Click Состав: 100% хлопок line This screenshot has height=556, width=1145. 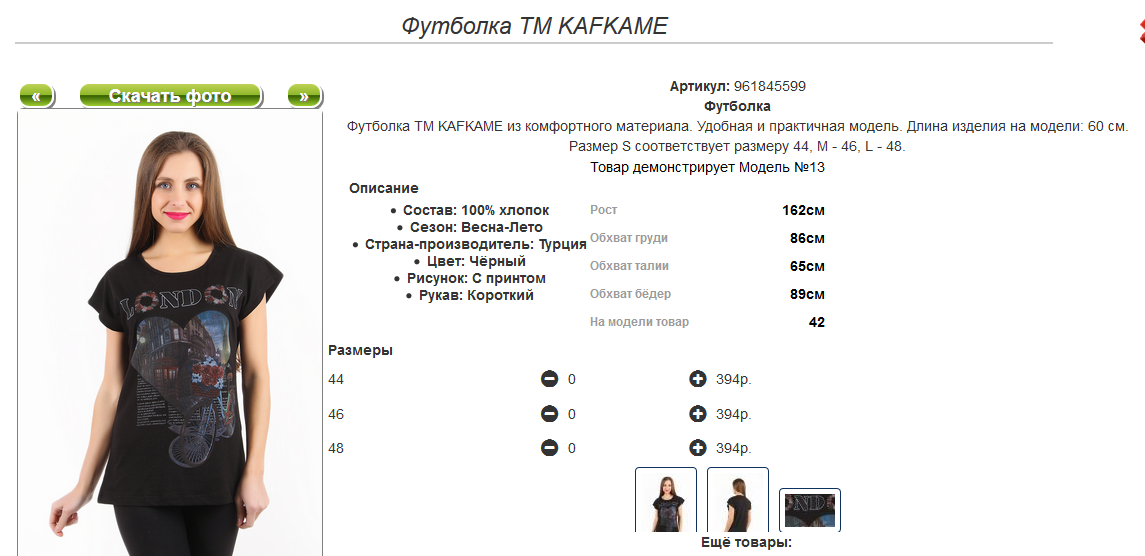click(475, 210)
